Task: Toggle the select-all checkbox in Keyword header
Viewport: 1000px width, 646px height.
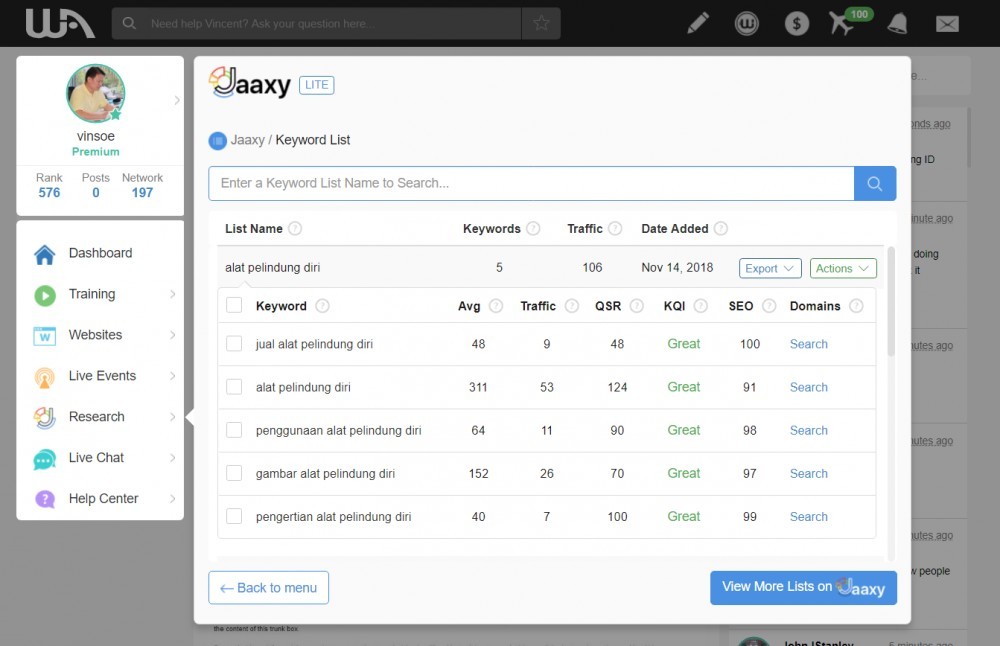Action: point(234,305)
